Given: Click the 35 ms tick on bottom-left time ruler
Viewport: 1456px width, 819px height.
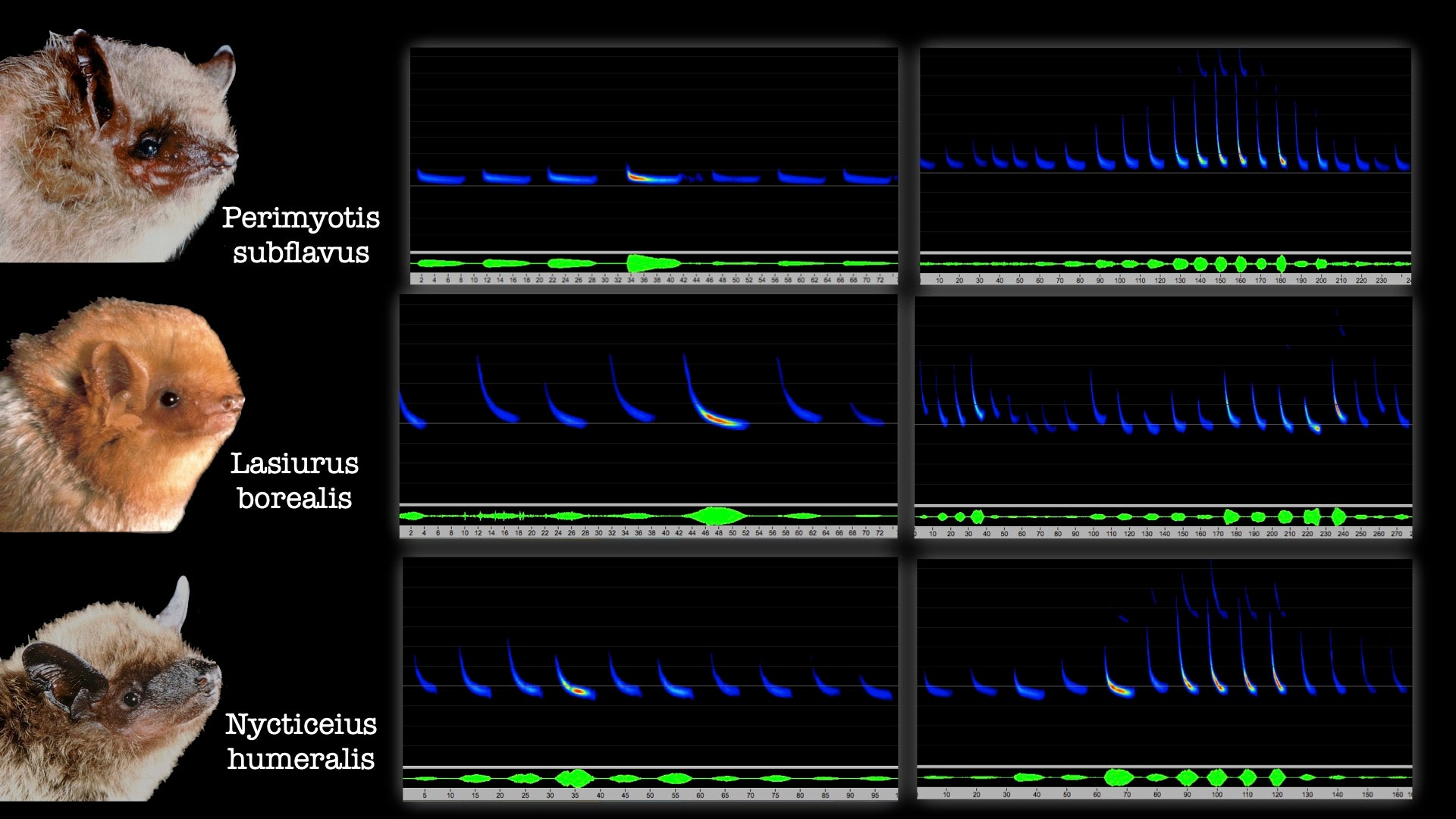Looking at the screenshot, I should [575, 795].
